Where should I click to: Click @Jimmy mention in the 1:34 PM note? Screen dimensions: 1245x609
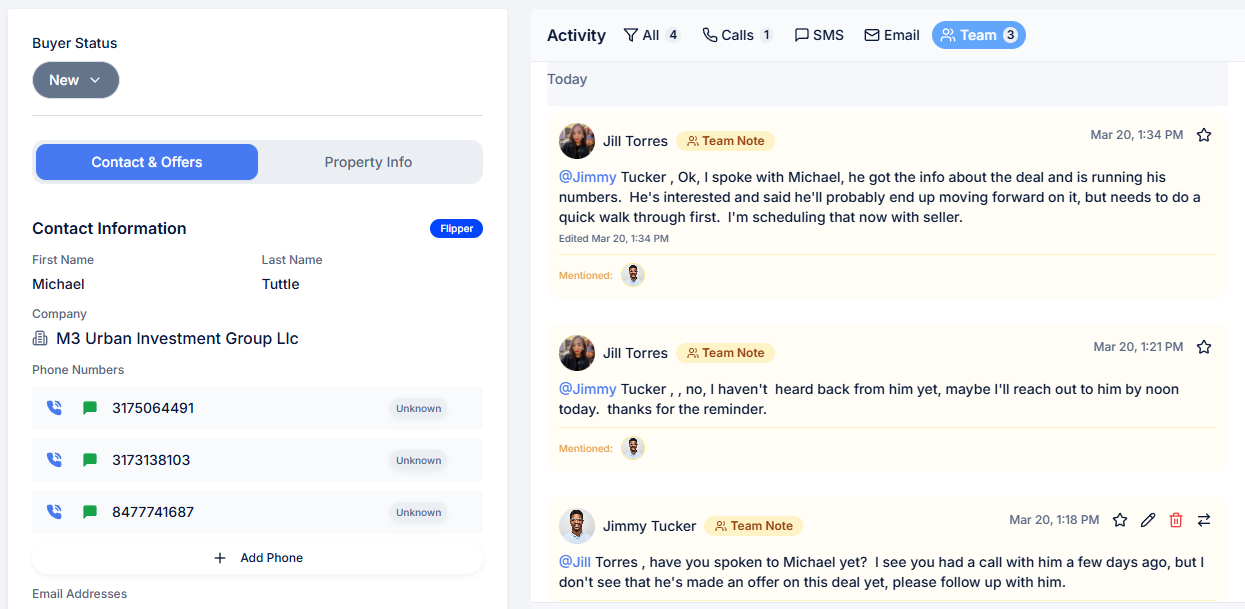coord(587,177)
